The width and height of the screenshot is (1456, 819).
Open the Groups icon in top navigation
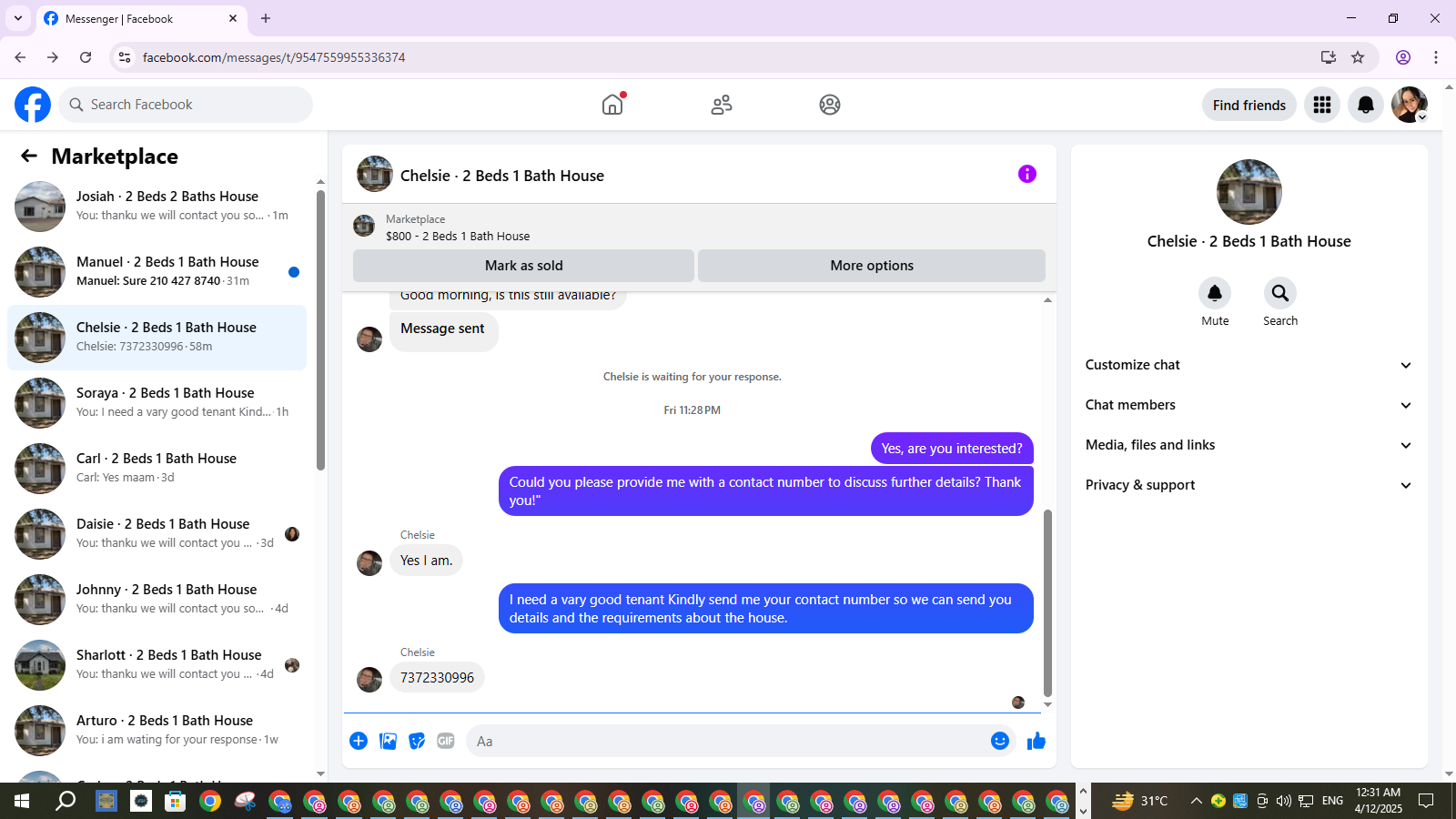(x=830, y=105)
